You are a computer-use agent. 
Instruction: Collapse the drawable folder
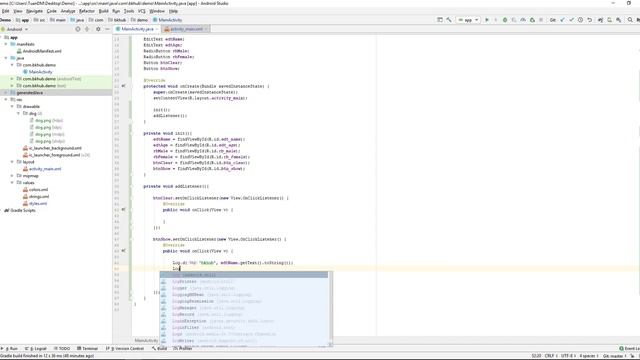pos(12,107)
